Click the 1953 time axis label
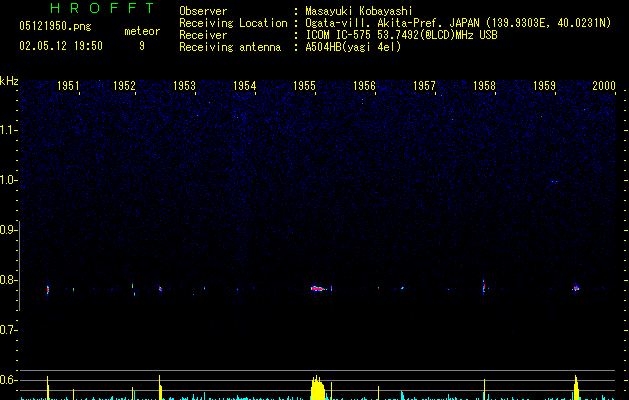Screen dimensions: 629x400 pyautogui.click(x=184, y=85)
